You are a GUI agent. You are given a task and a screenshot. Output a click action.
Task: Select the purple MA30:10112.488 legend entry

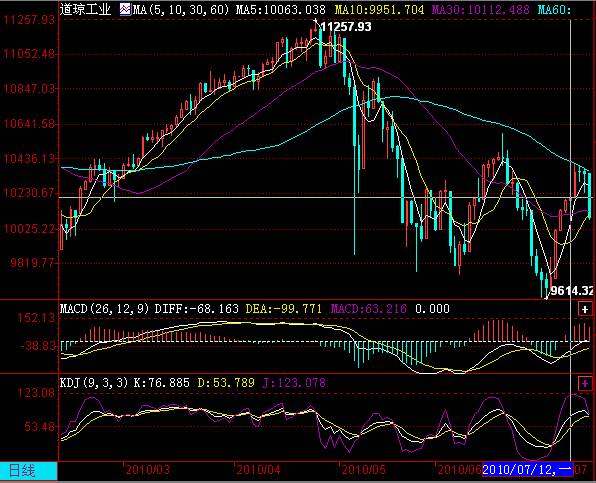[x=480, y=10]
